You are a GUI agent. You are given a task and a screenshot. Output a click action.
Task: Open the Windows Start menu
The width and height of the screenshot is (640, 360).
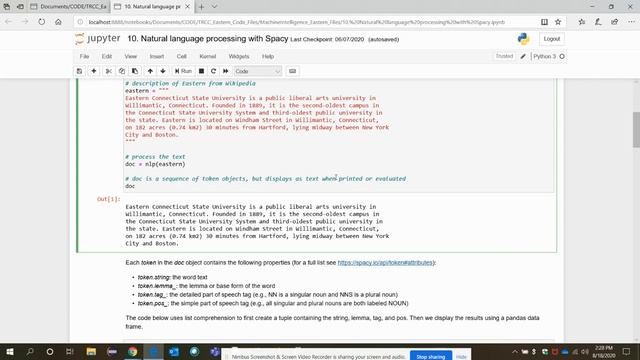tap(10, 351)
